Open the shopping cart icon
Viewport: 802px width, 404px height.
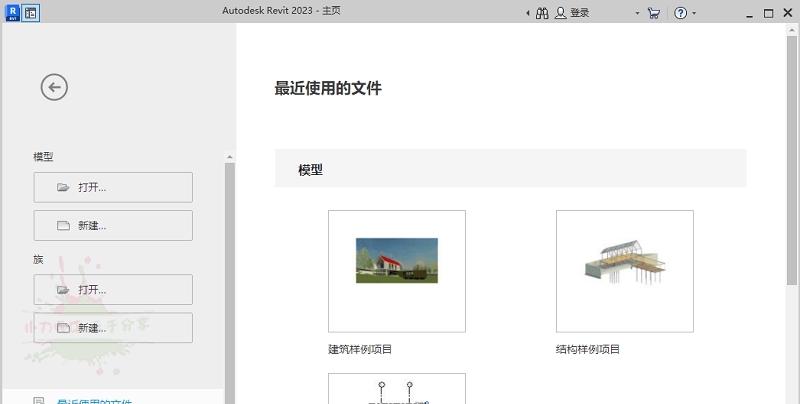pos(653,13)
